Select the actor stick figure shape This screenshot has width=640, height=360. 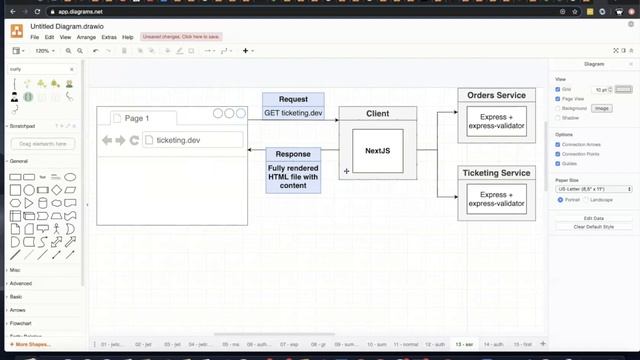click(x=56, y=229)
